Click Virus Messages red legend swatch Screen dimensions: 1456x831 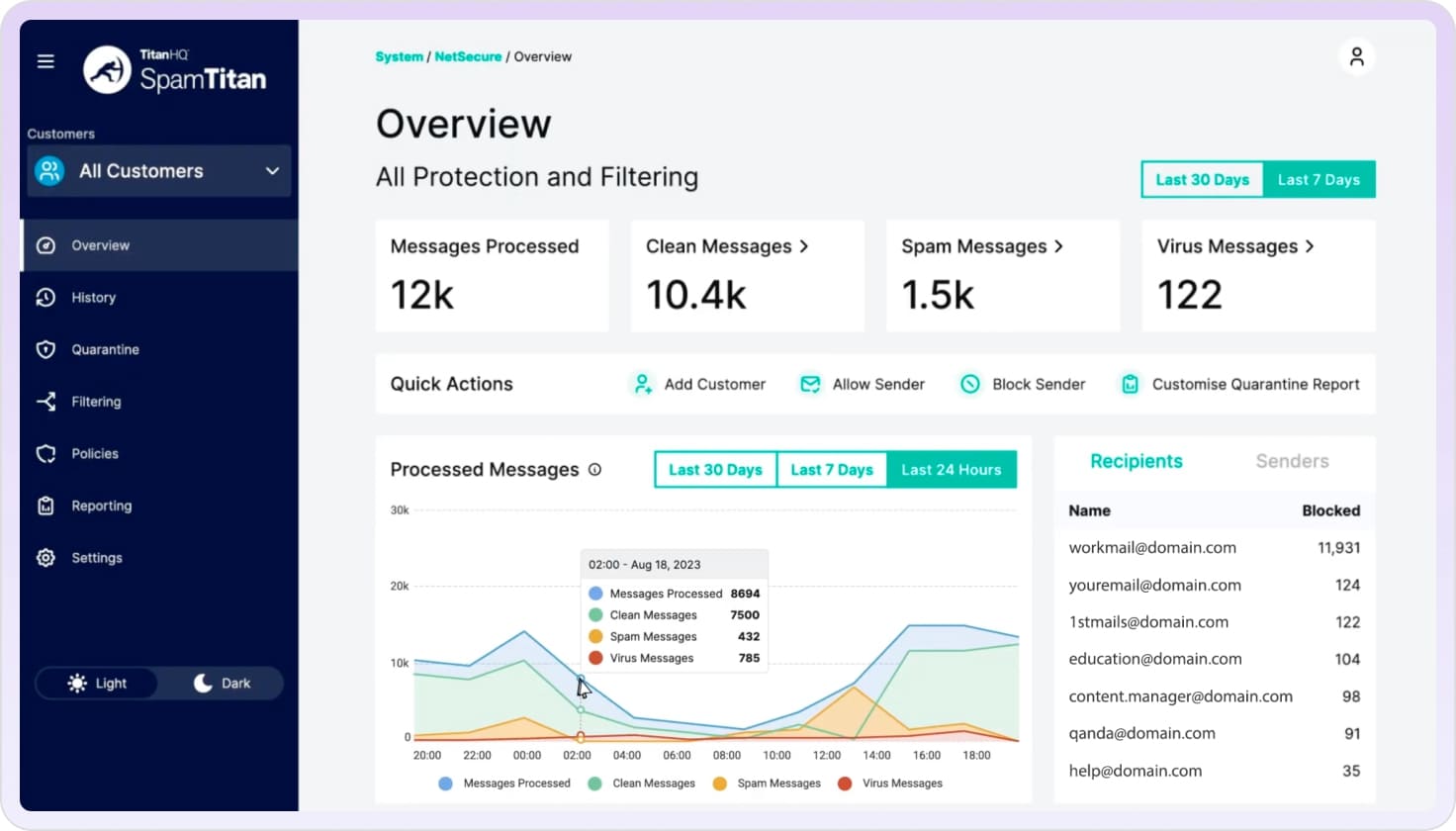point(845,784)
